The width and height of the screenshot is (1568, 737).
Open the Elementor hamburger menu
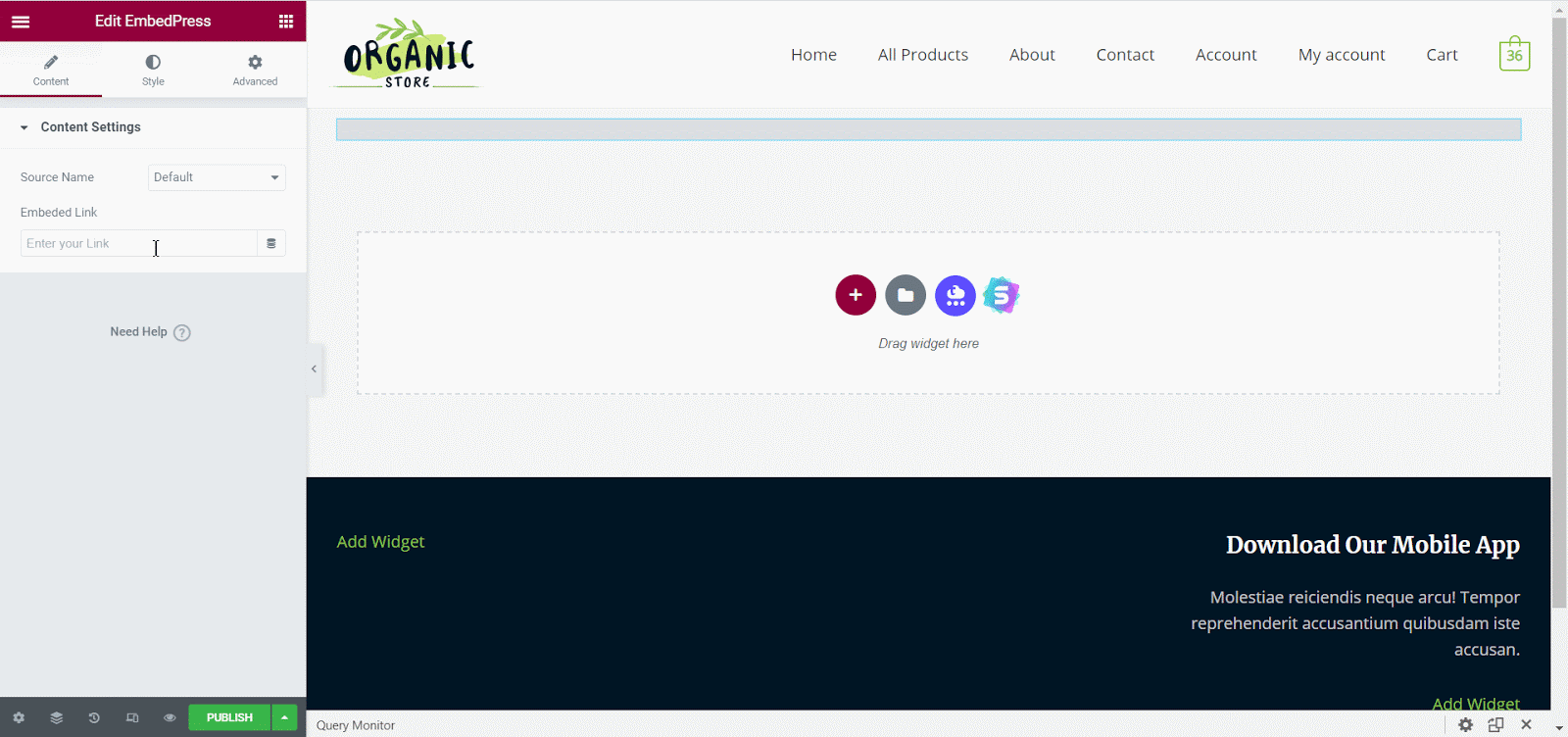pos(21,22)
